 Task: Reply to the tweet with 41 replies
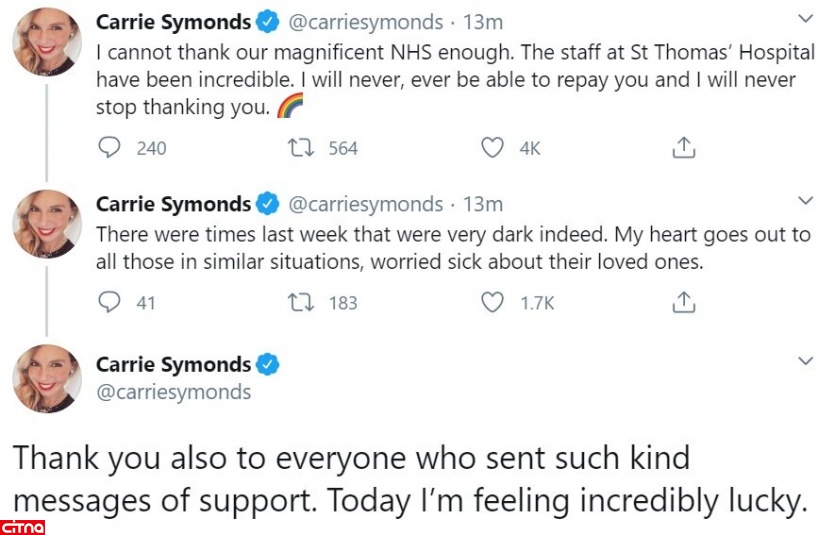(x=109, y=302)
